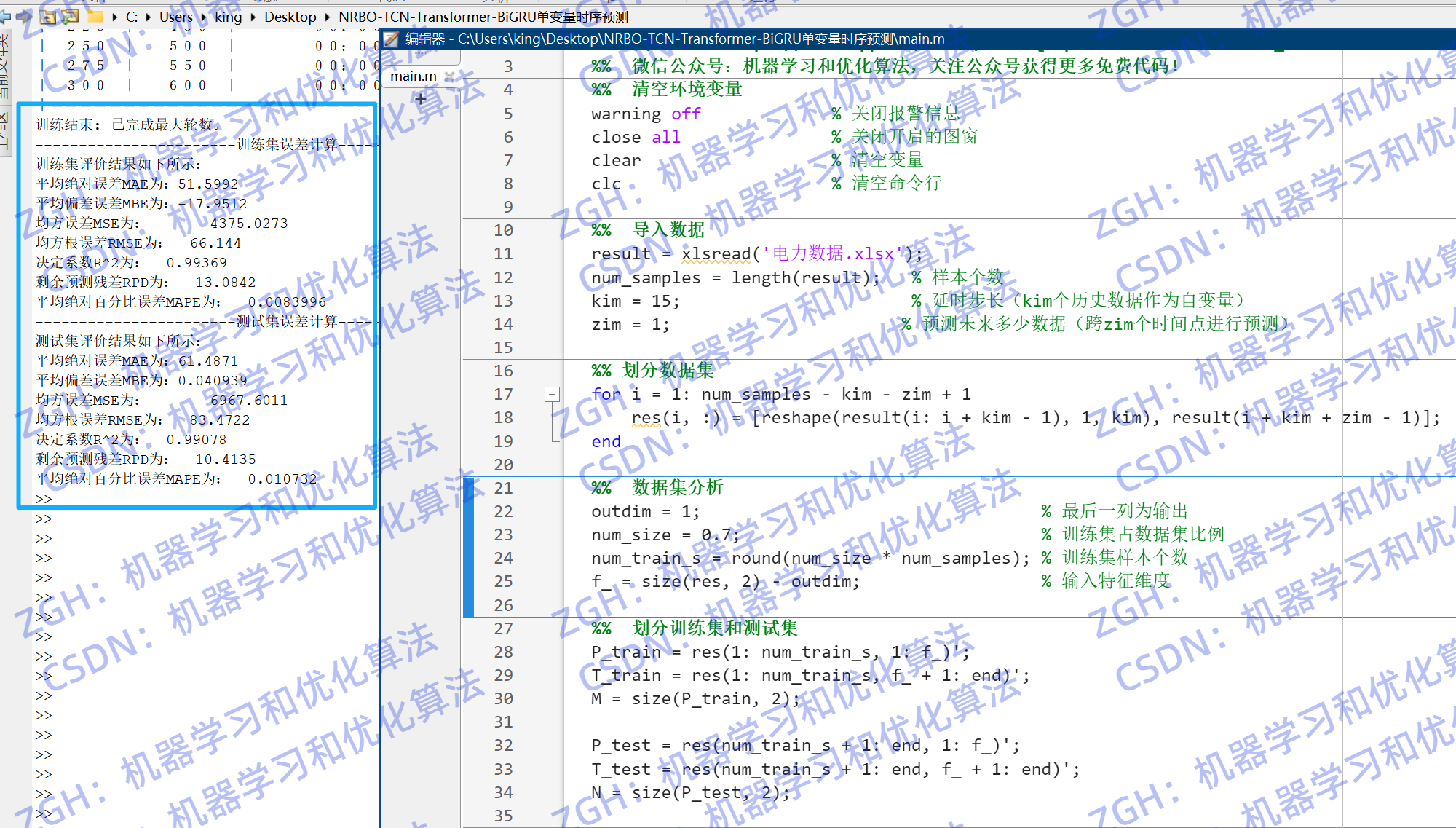1456x828 pixels.
Task: Click last command prompt >> at bottom
Action: coord(44,813)
